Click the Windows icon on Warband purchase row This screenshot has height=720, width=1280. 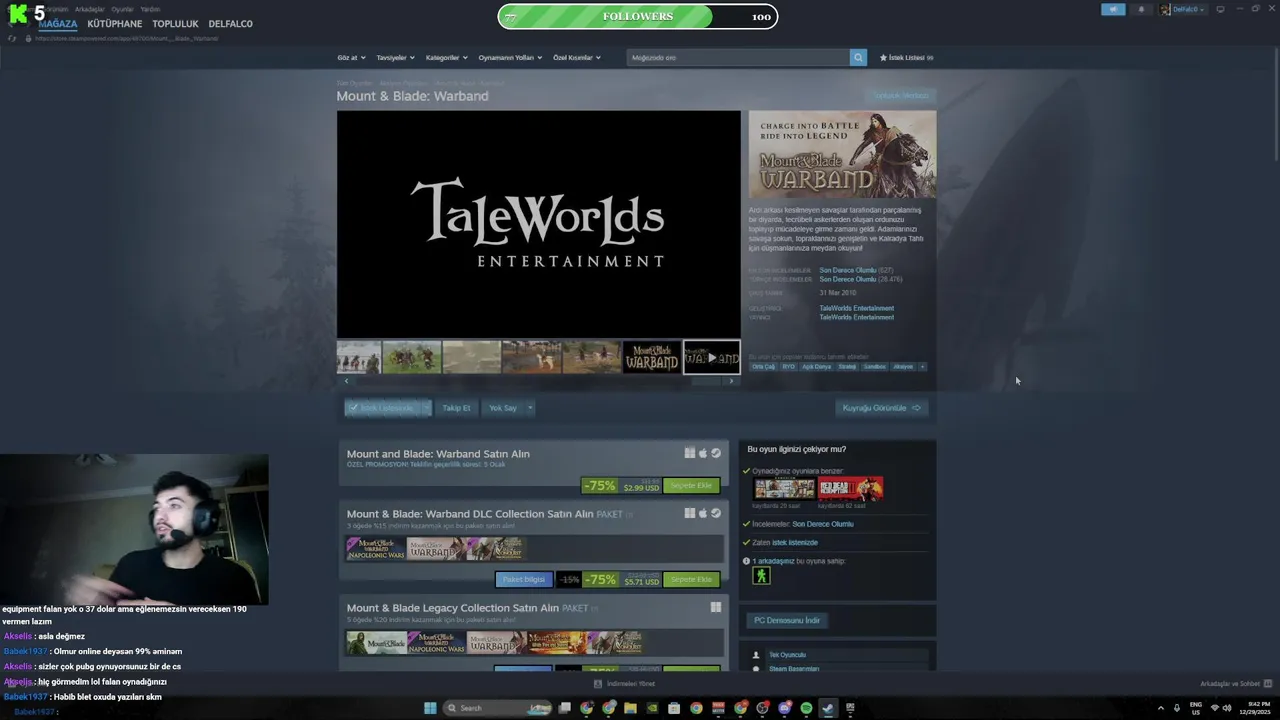(690, 453)
